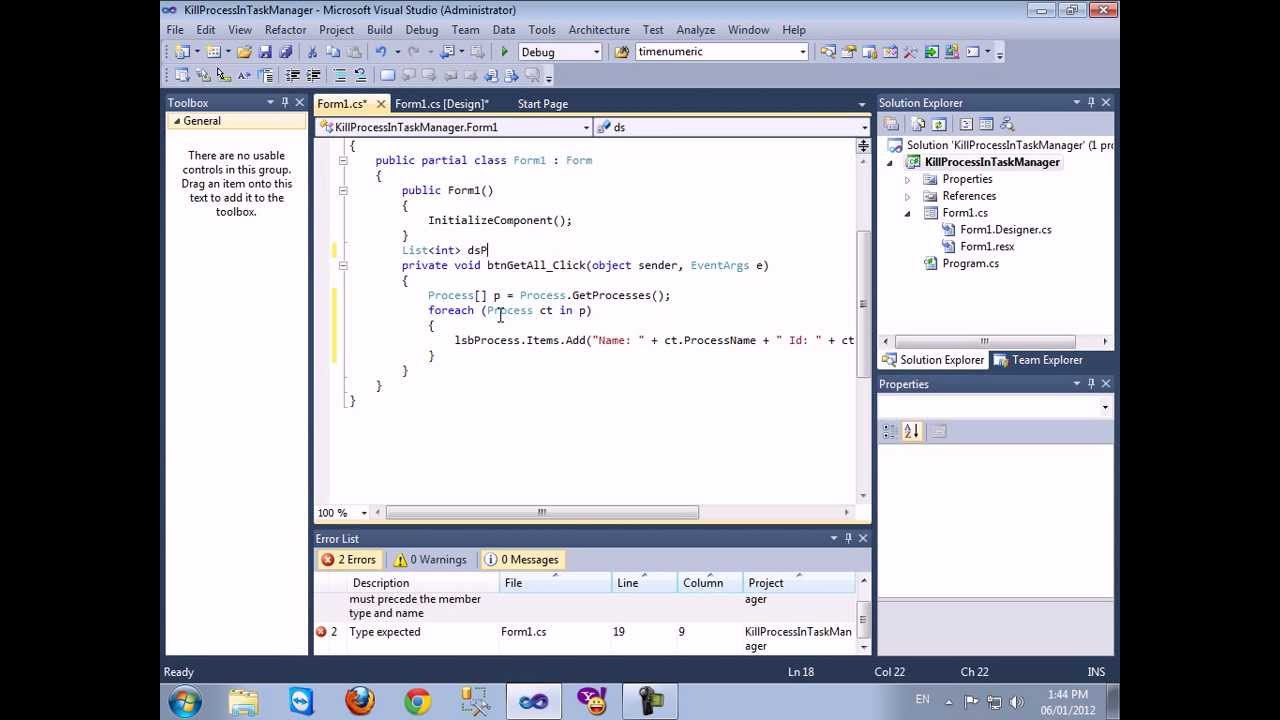Comment out selected lines icon

340,75
